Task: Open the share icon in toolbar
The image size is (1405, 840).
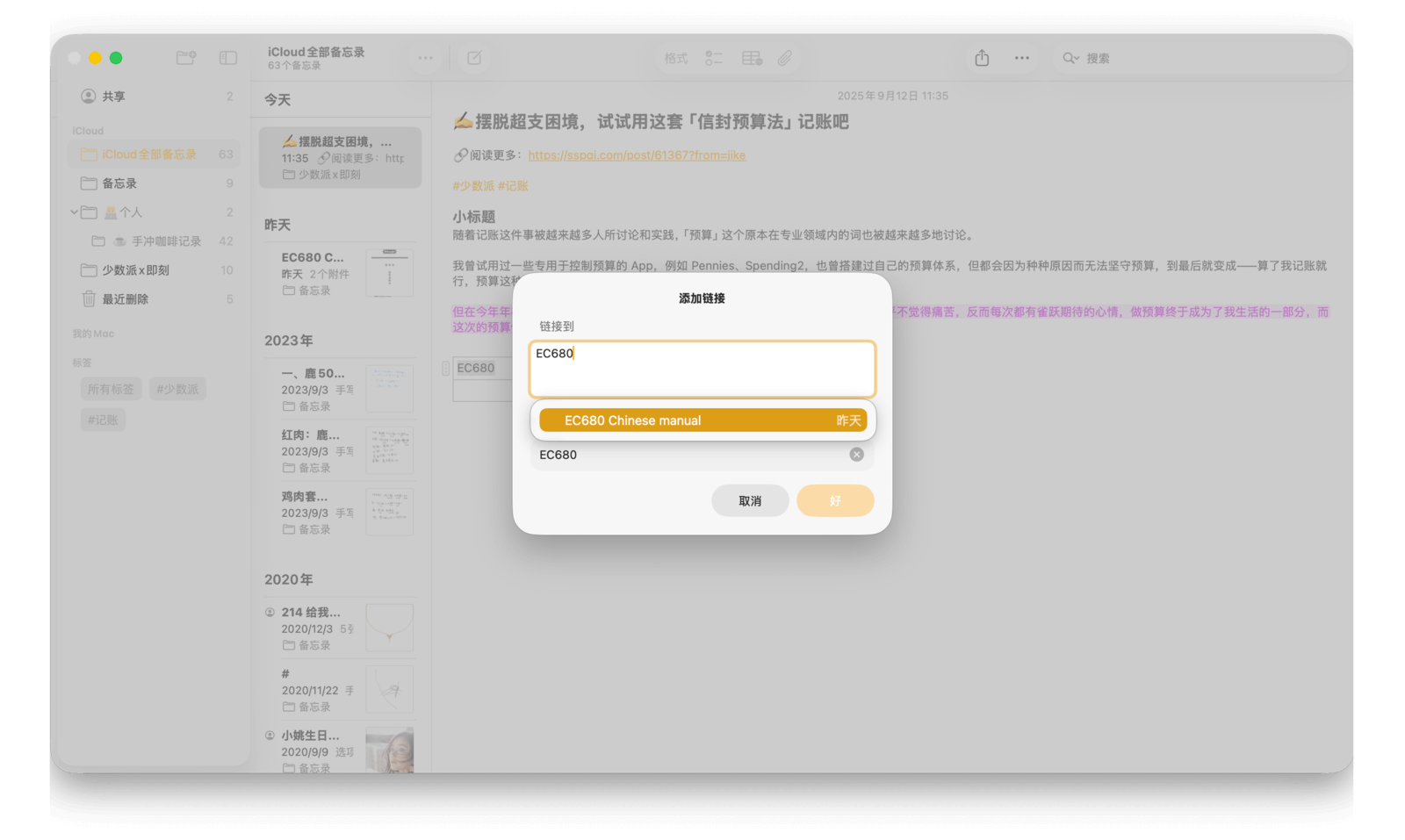Action: pos(982,58)
